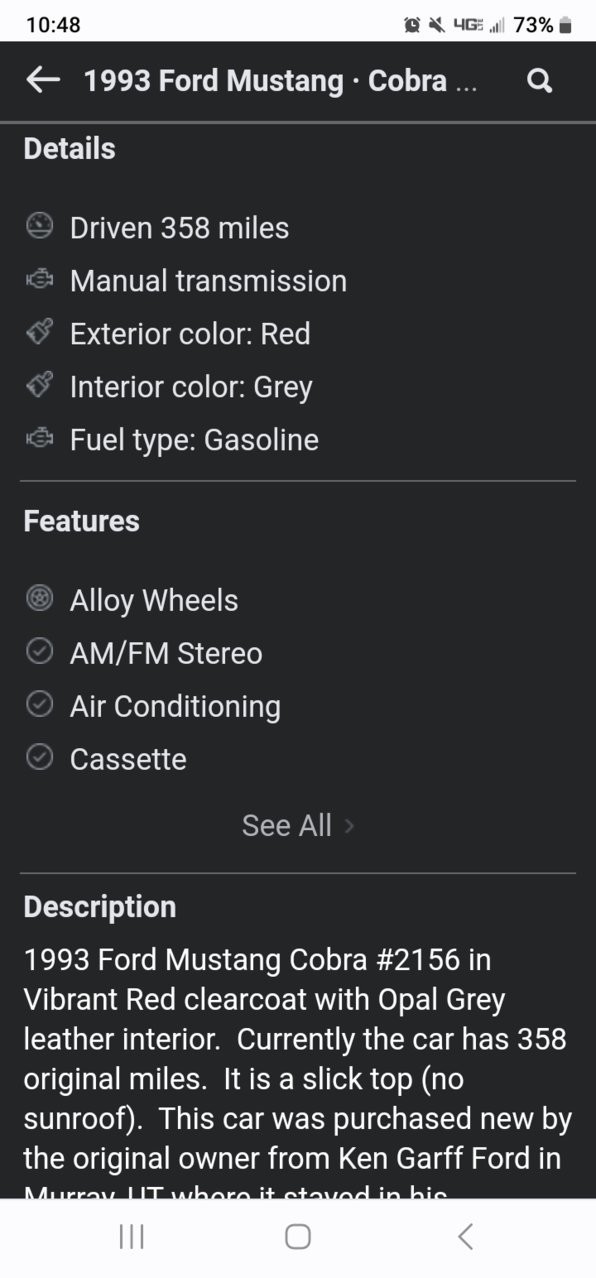The width and height of the screenshot is (596, 1278).
Task: Tap the paint icon beside Exterior color
Action: 38,333
